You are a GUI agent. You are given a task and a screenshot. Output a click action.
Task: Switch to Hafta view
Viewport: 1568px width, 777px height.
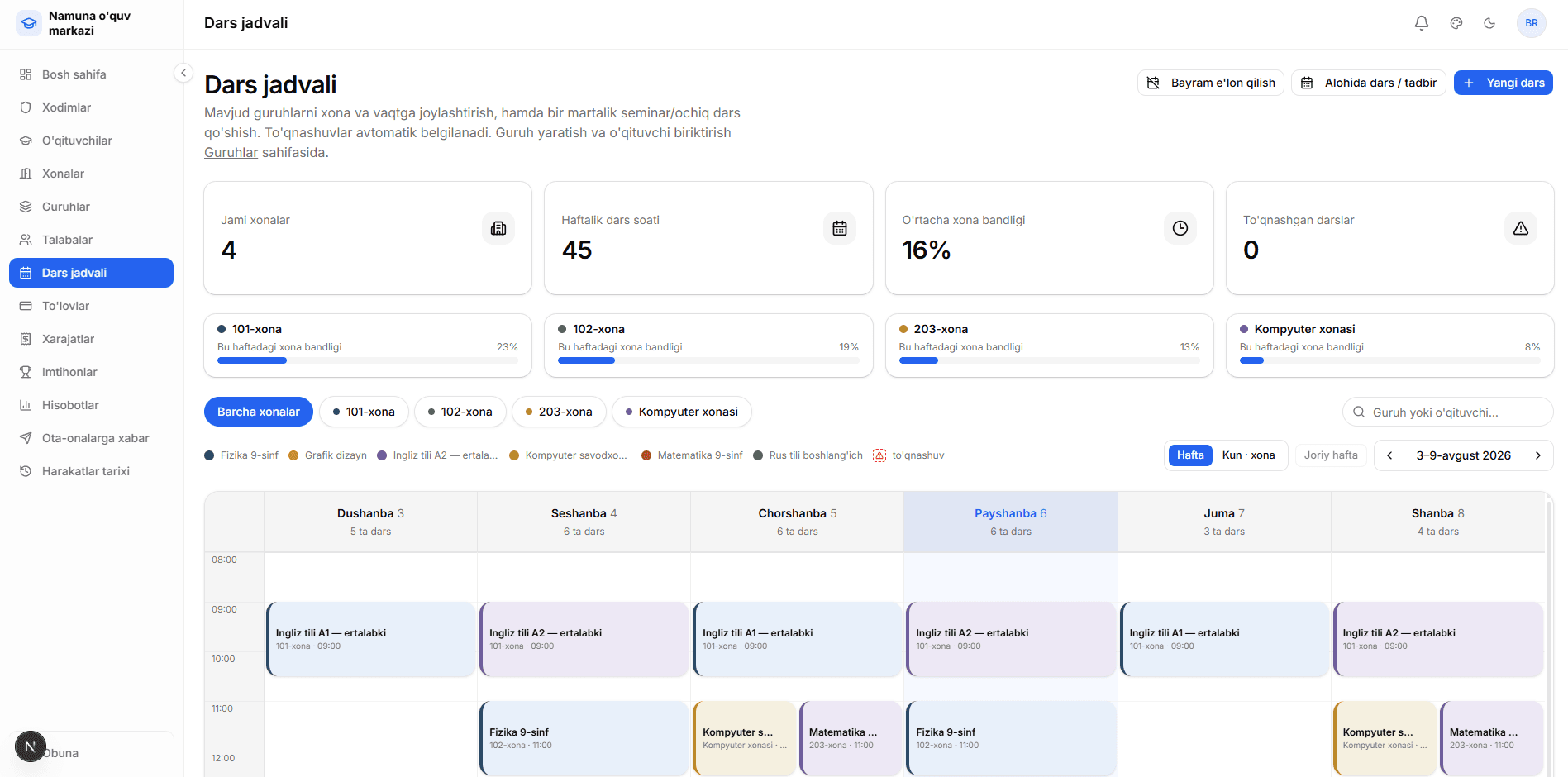(1190, 455)
